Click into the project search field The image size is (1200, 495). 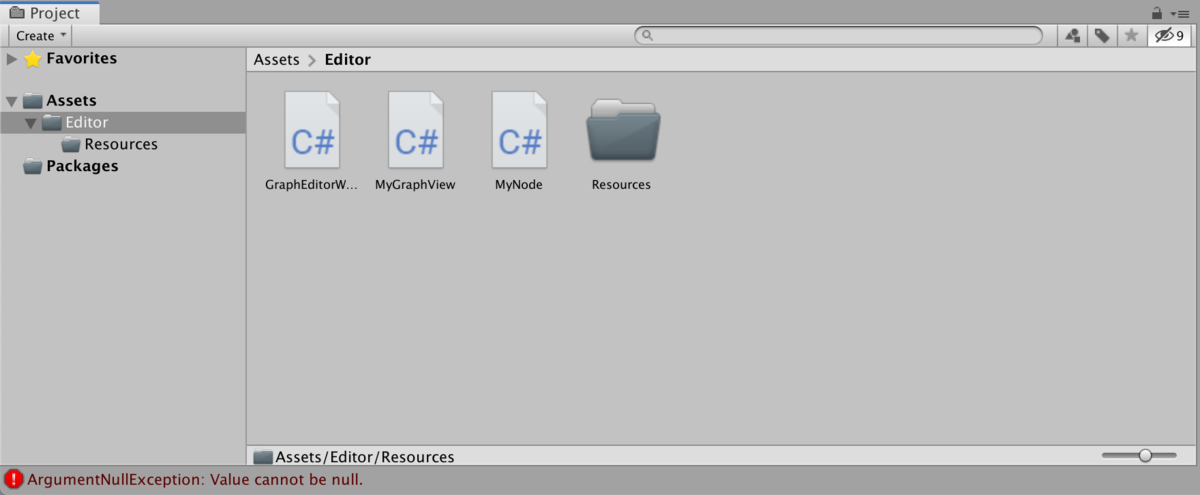[x=838, y=36]
